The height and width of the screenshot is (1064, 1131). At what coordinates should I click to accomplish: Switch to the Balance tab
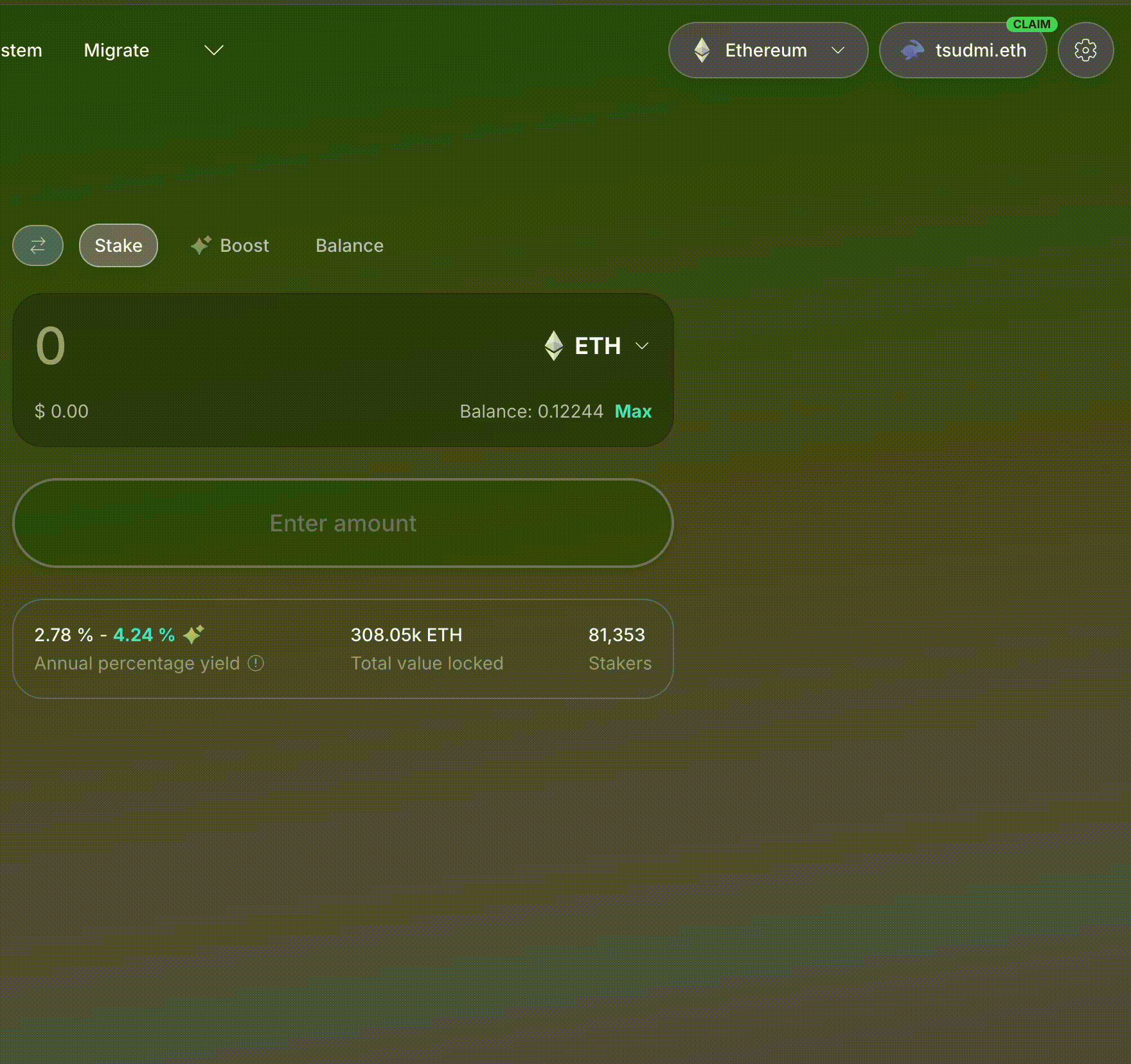pos(350,245)
